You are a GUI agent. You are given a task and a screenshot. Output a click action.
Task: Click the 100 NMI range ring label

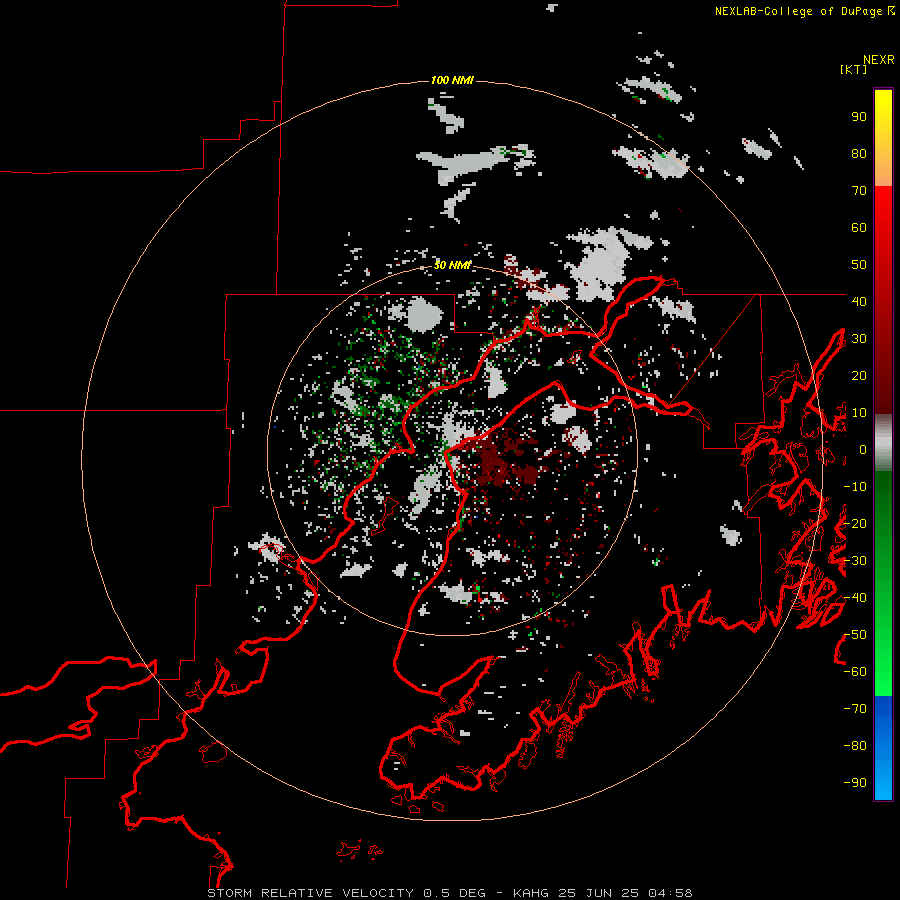click(452, 80)
